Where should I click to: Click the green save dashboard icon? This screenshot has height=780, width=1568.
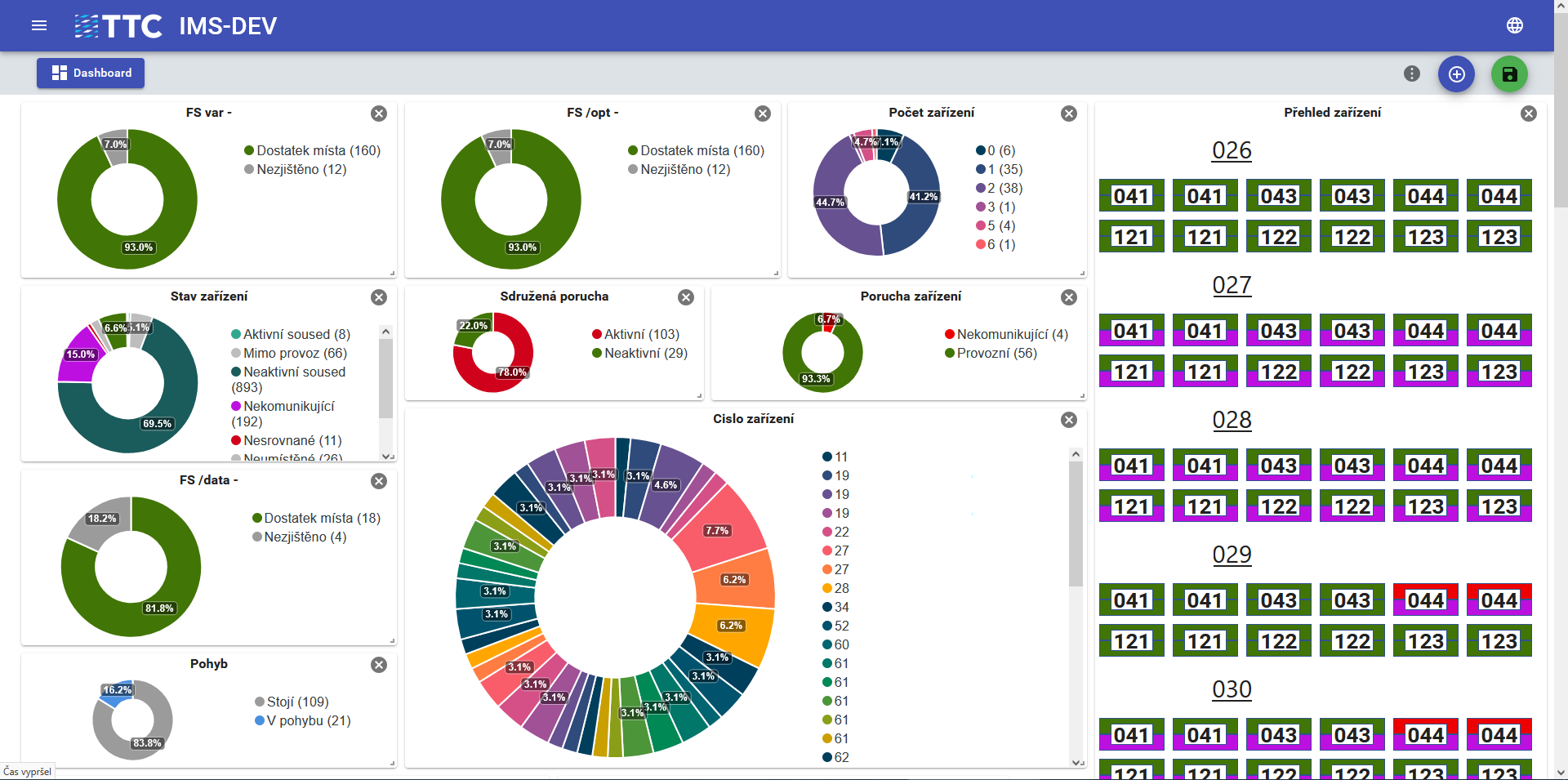pyautogui.click(x=1508, y=74)
